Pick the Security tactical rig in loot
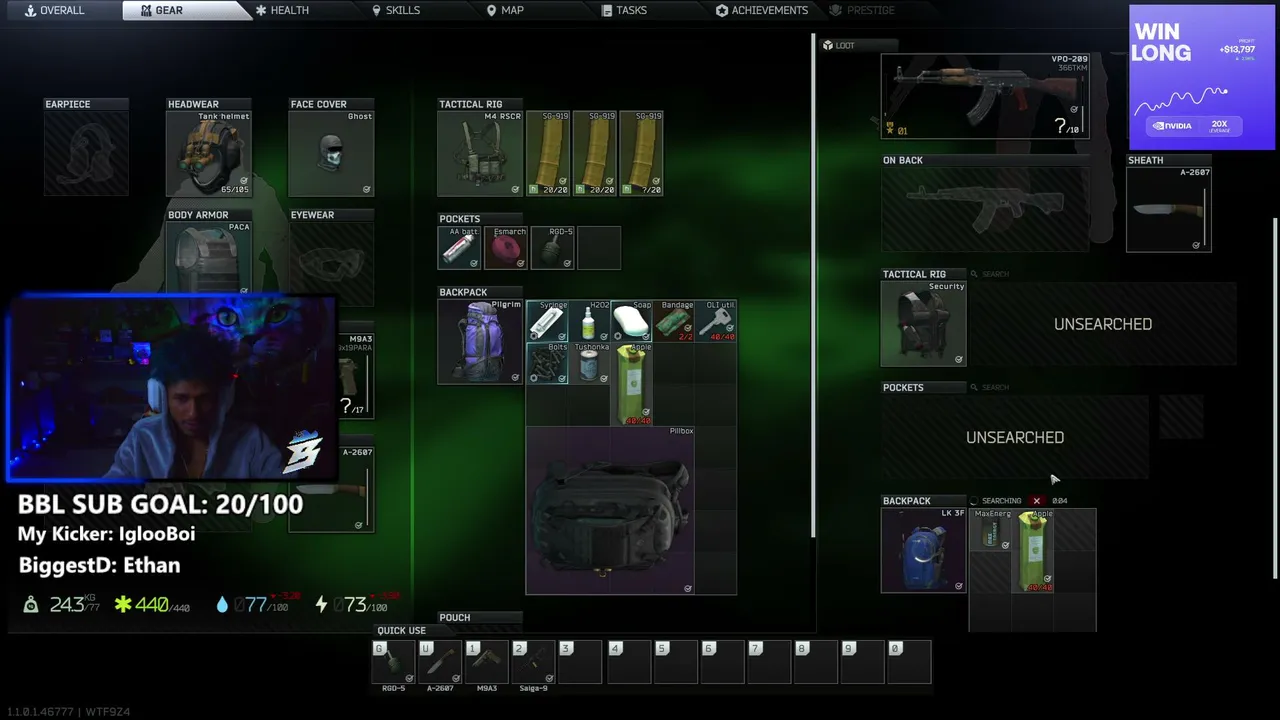 [x=923, y=324]
